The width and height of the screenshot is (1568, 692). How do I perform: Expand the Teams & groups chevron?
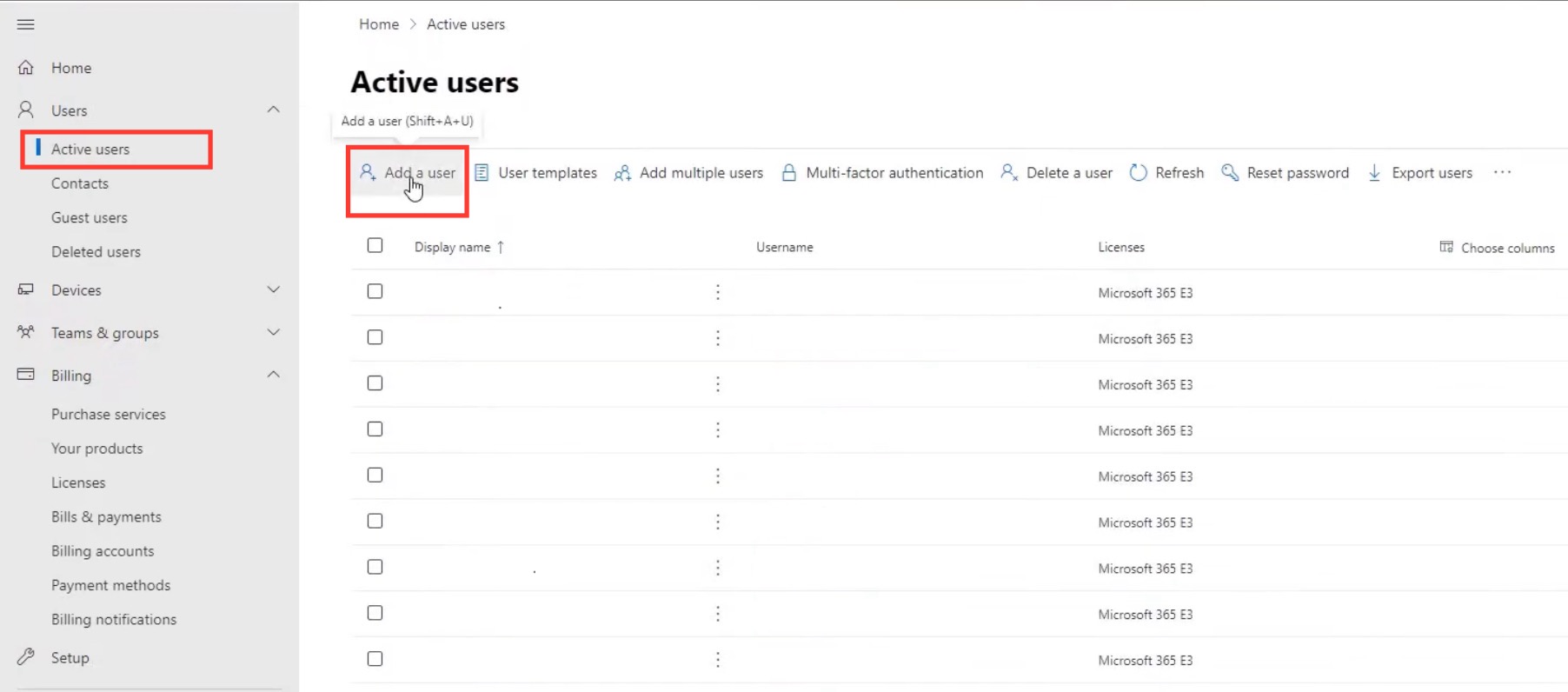coord(273,332)
